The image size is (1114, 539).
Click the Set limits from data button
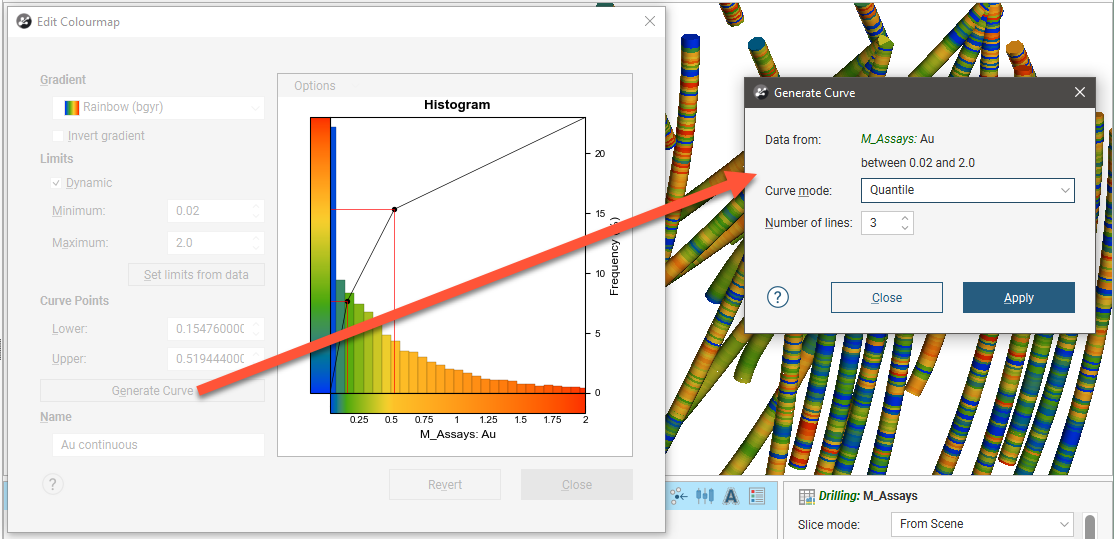point(196,274)
